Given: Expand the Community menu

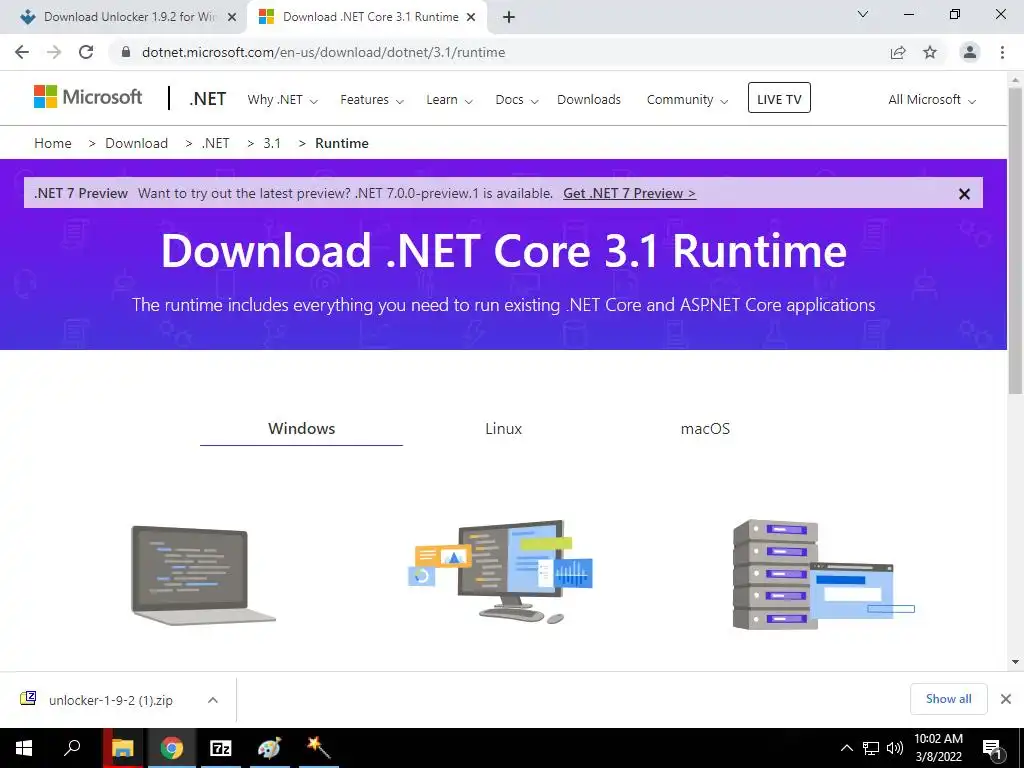Looking at the screenshot, I should pos(687,100).
